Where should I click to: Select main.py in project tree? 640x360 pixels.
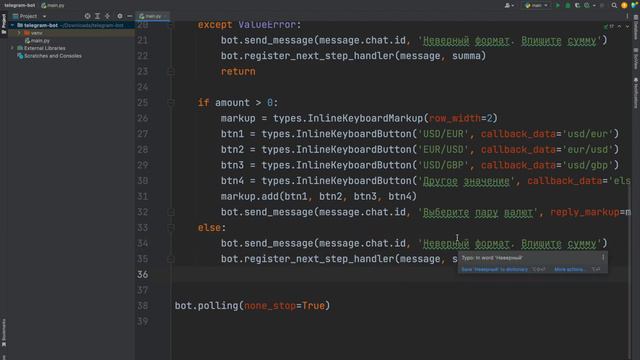tap(37, 41)
